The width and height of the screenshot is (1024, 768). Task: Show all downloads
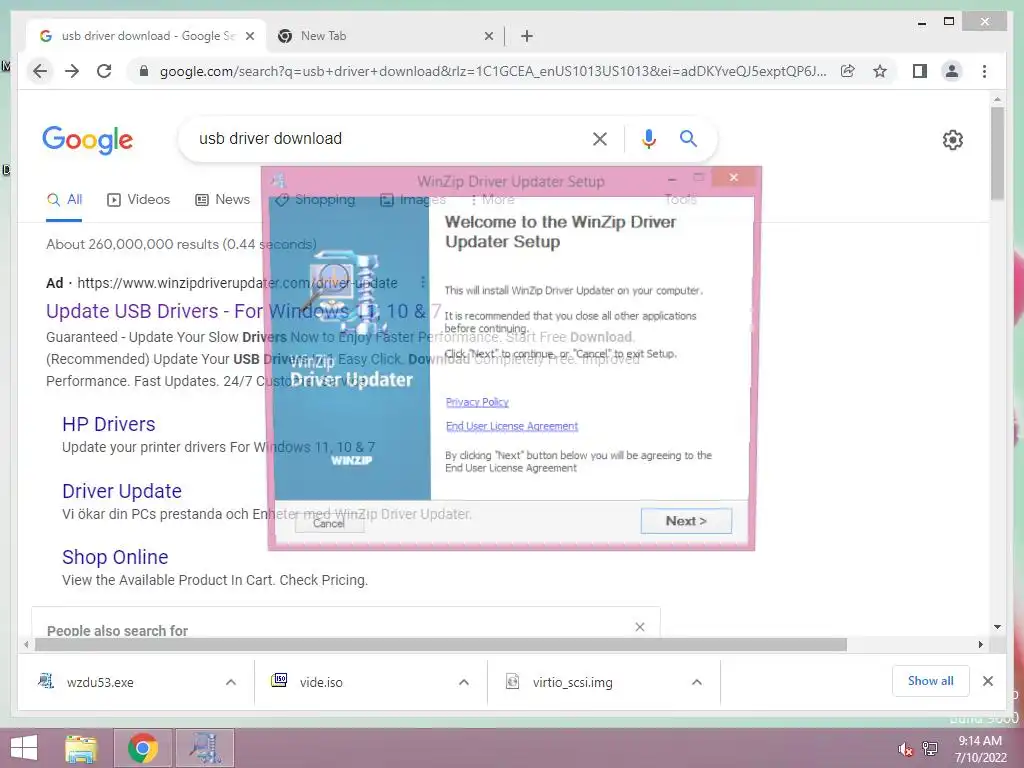point(930,681)
